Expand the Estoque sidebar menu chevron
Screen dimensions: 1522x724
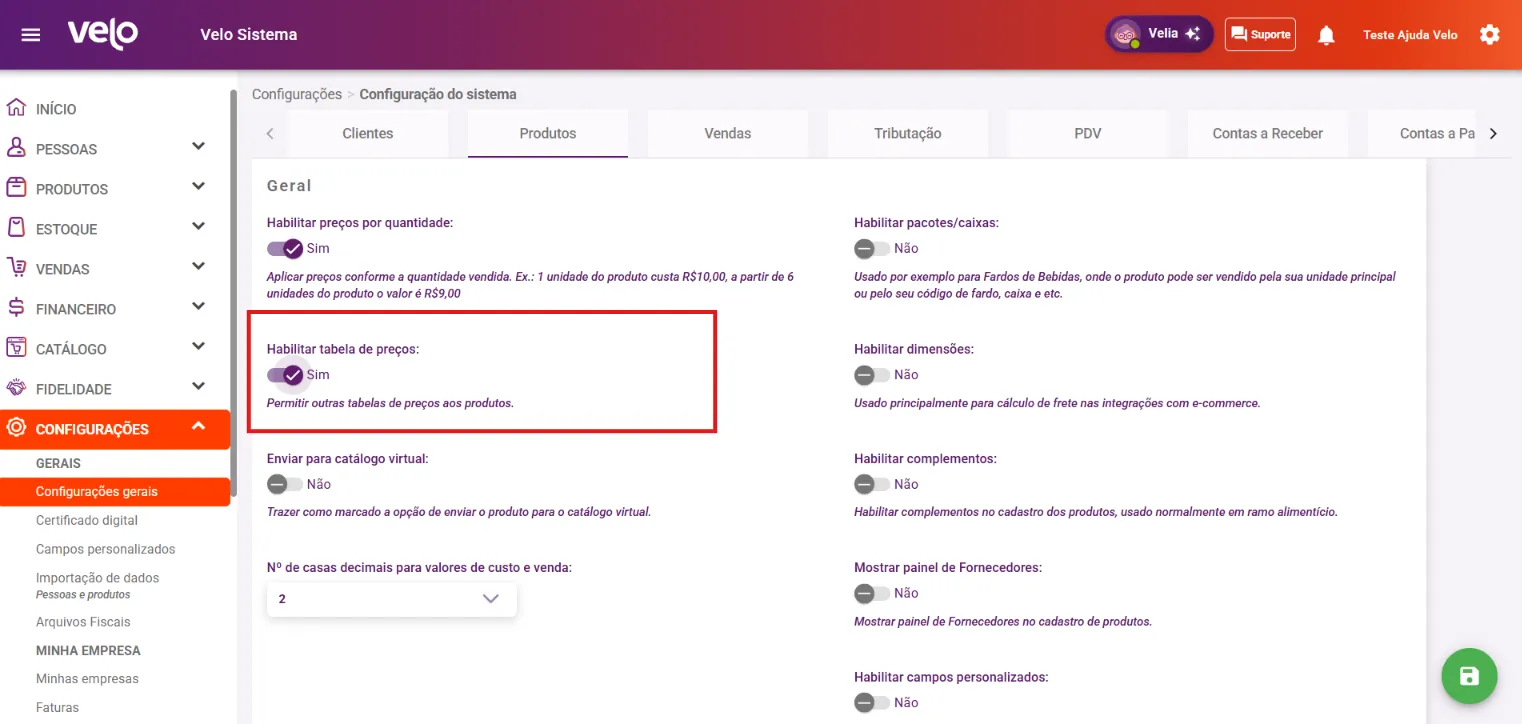pyautogui.click(x=198, y=227)
